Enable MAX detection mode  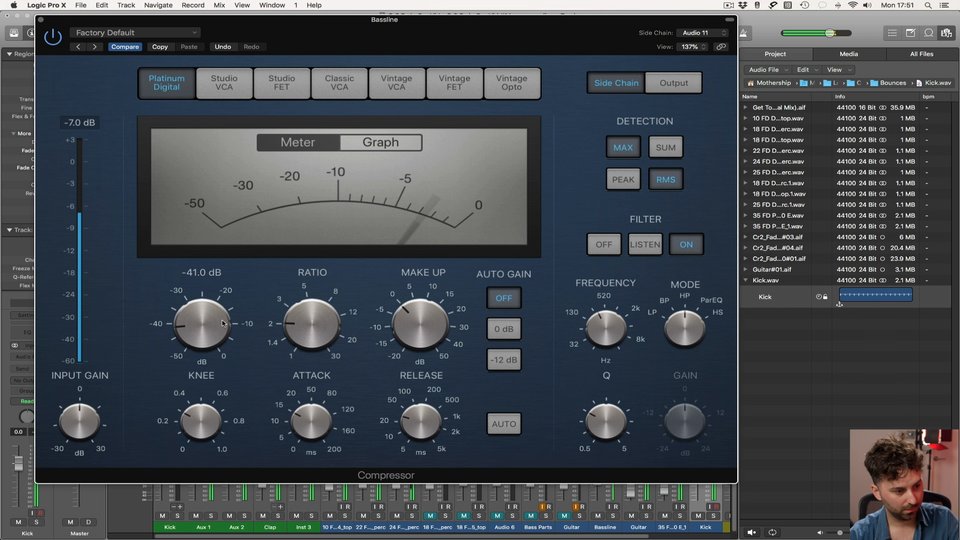[x=623, y=148]
